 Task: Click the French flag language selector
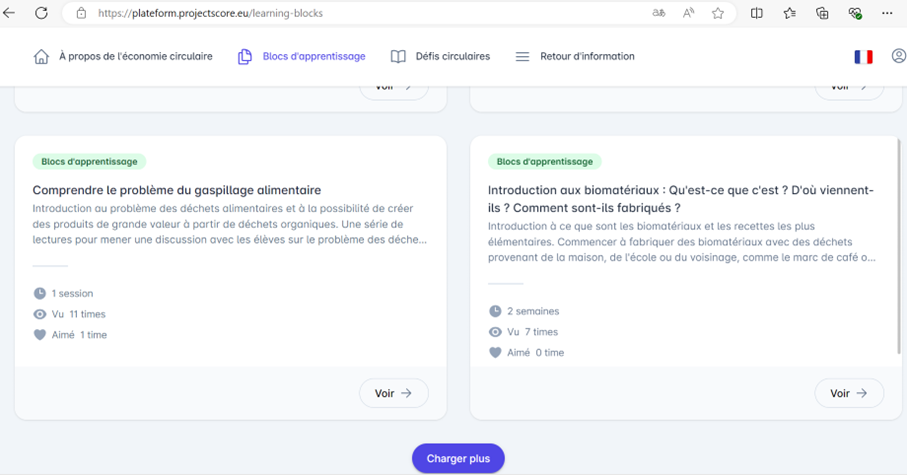(x=863, y=57)
